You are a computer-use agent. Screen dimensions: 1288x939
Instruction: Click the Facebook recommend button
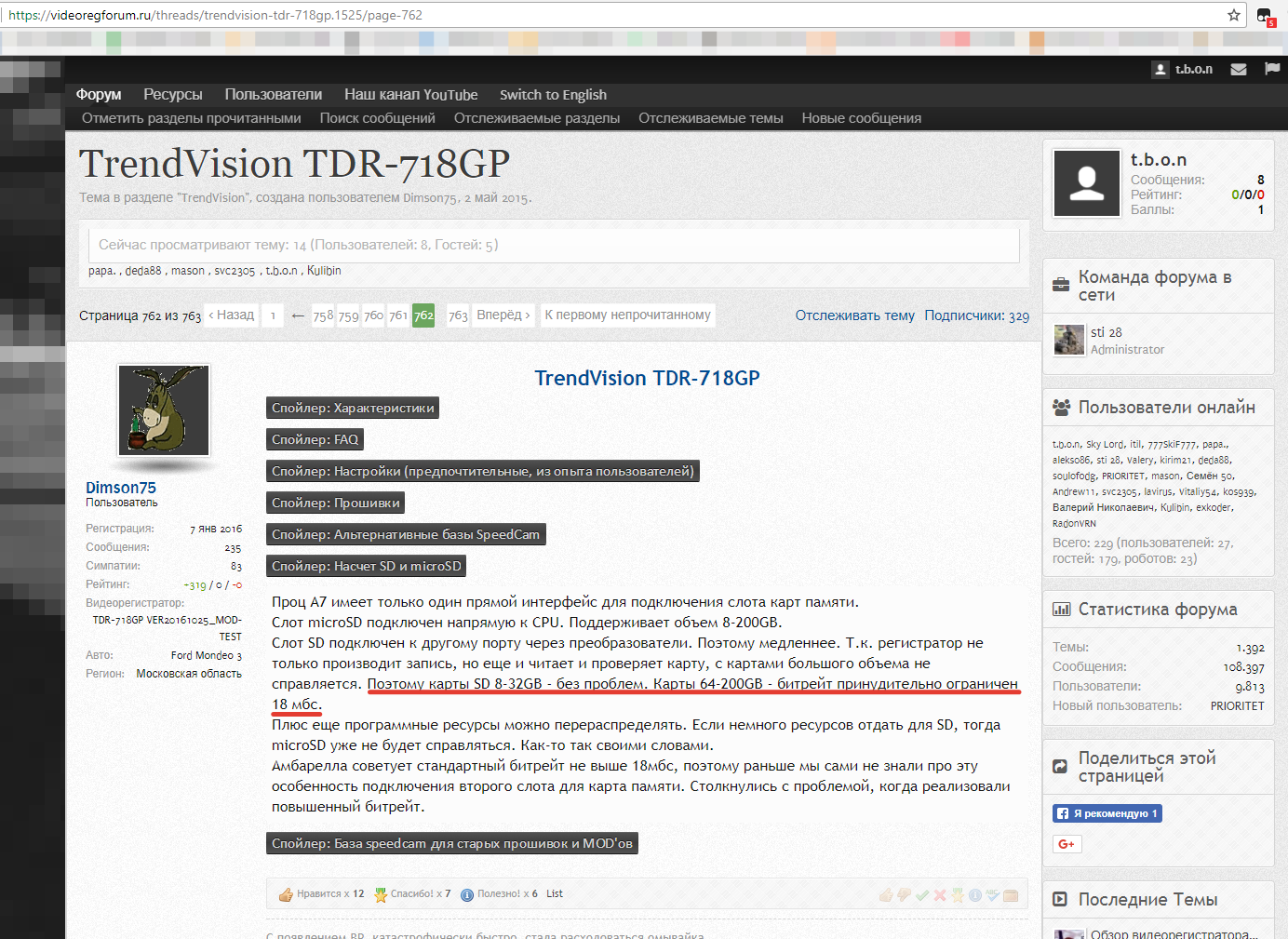point(1107,813)
